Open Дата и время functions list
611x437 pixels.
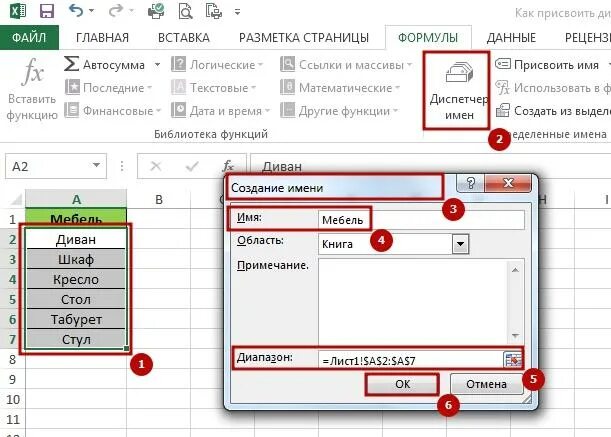[221, 111]
